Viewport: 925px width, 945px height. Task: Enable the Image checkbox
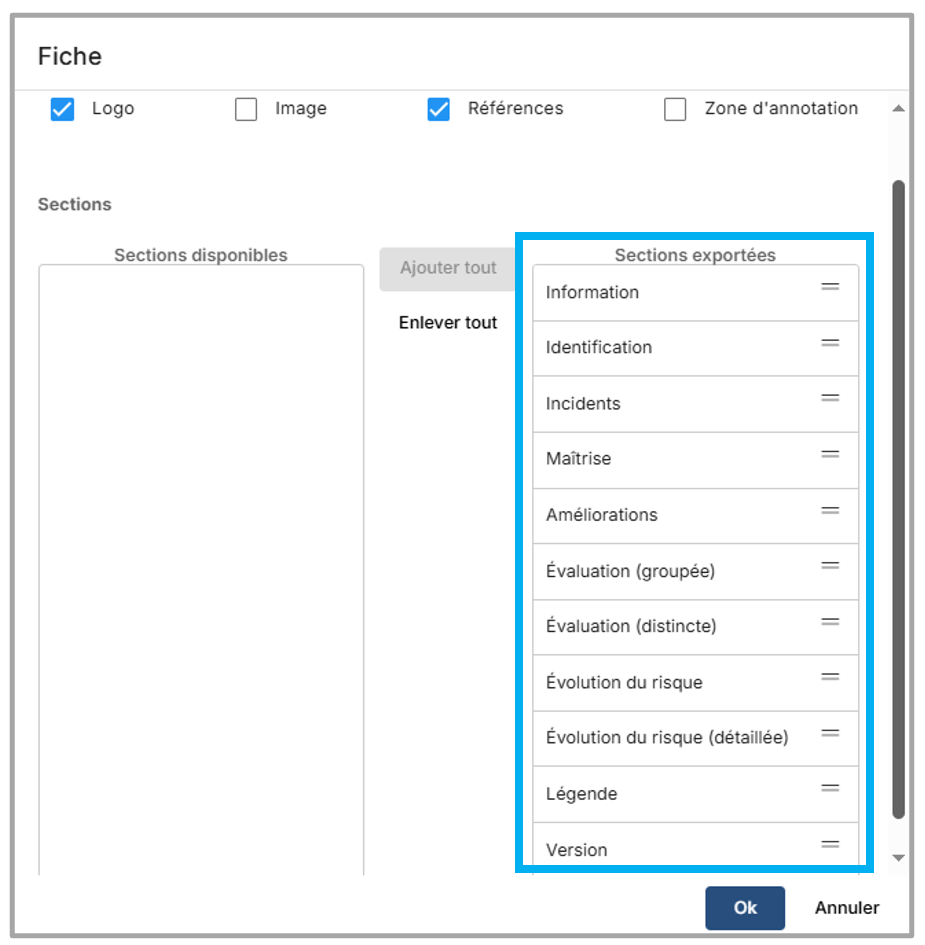pos(246,109)
